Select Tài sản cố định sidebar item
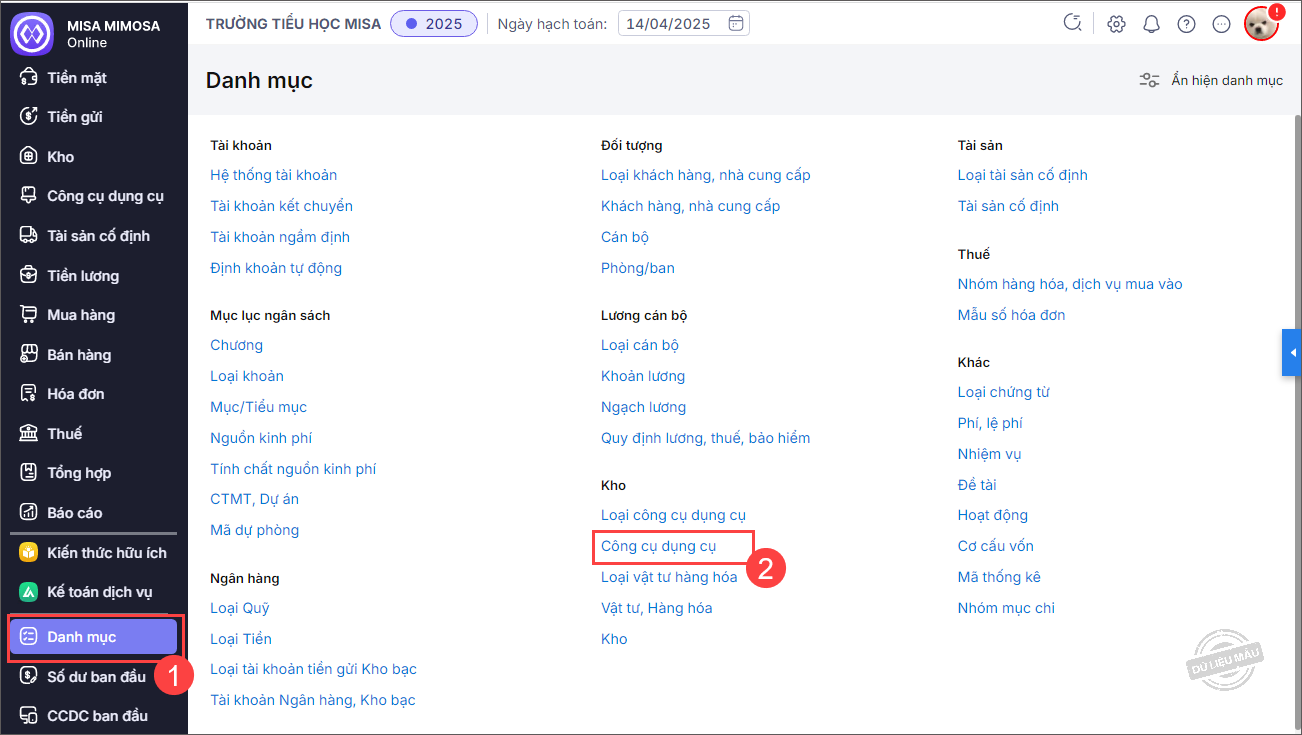The width and height of the screenshot is (1302, 735). point(98,236)
